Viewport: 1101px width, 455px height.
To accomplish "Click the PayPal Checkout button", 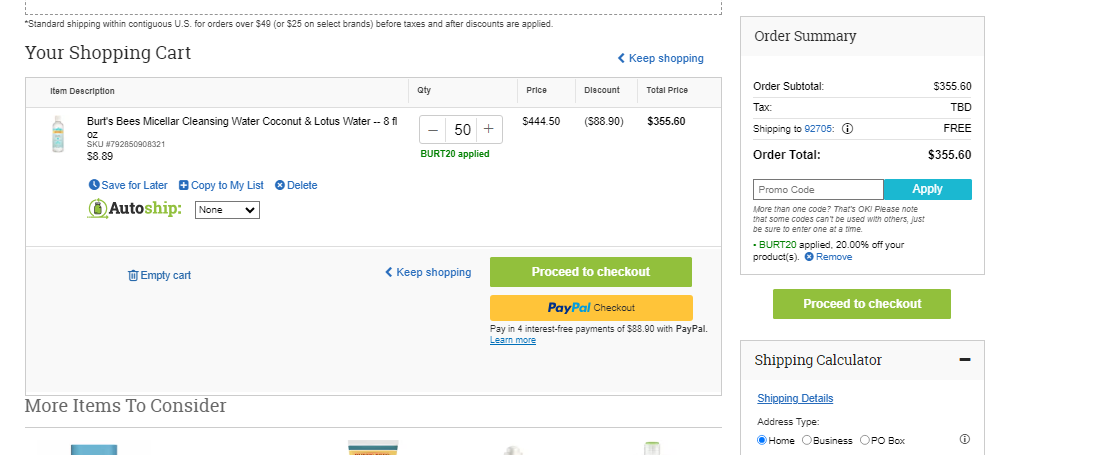I will click(x=591, y=308).
